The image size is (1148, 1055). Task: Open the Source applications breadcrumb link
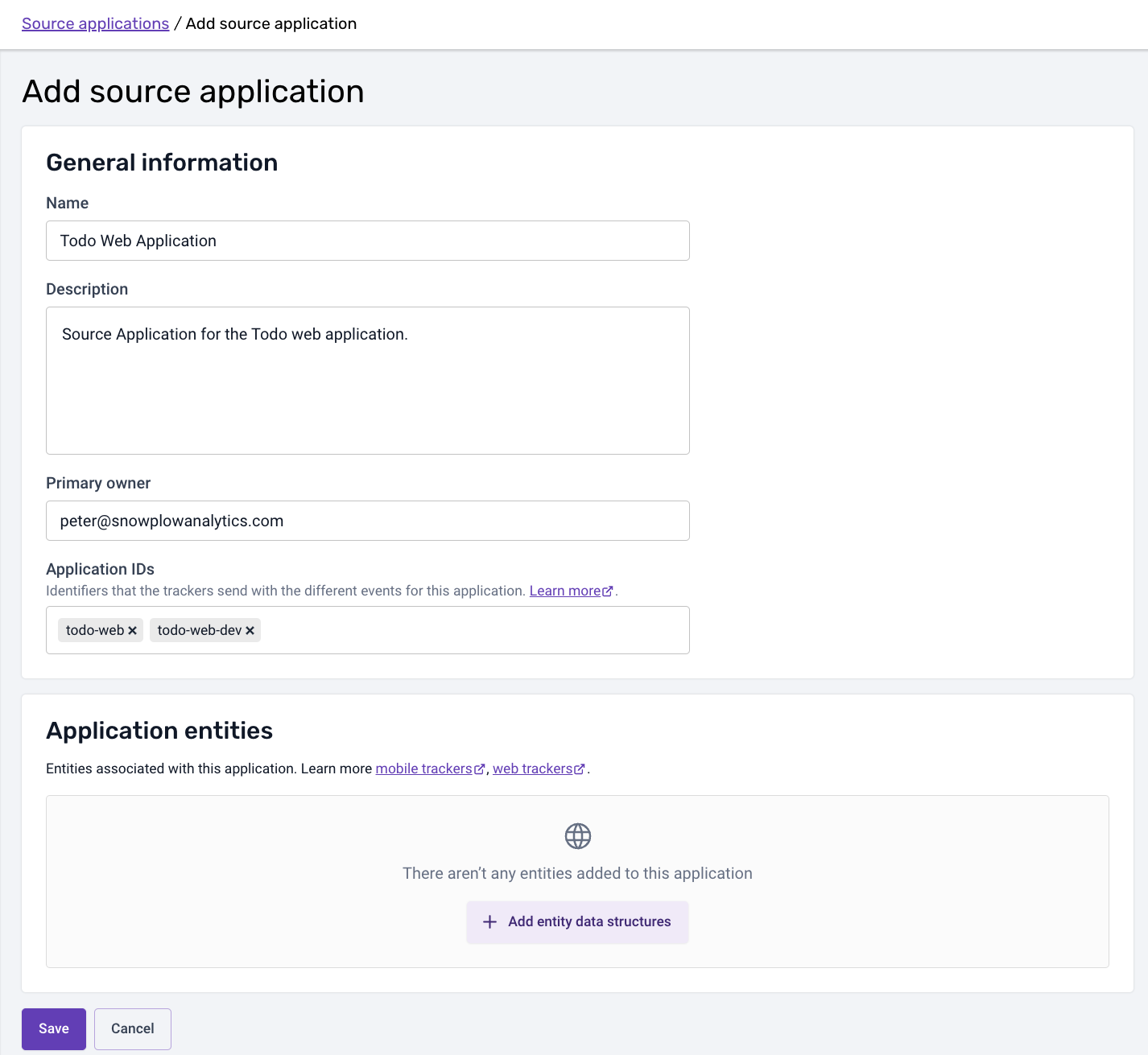click(95, 23)
